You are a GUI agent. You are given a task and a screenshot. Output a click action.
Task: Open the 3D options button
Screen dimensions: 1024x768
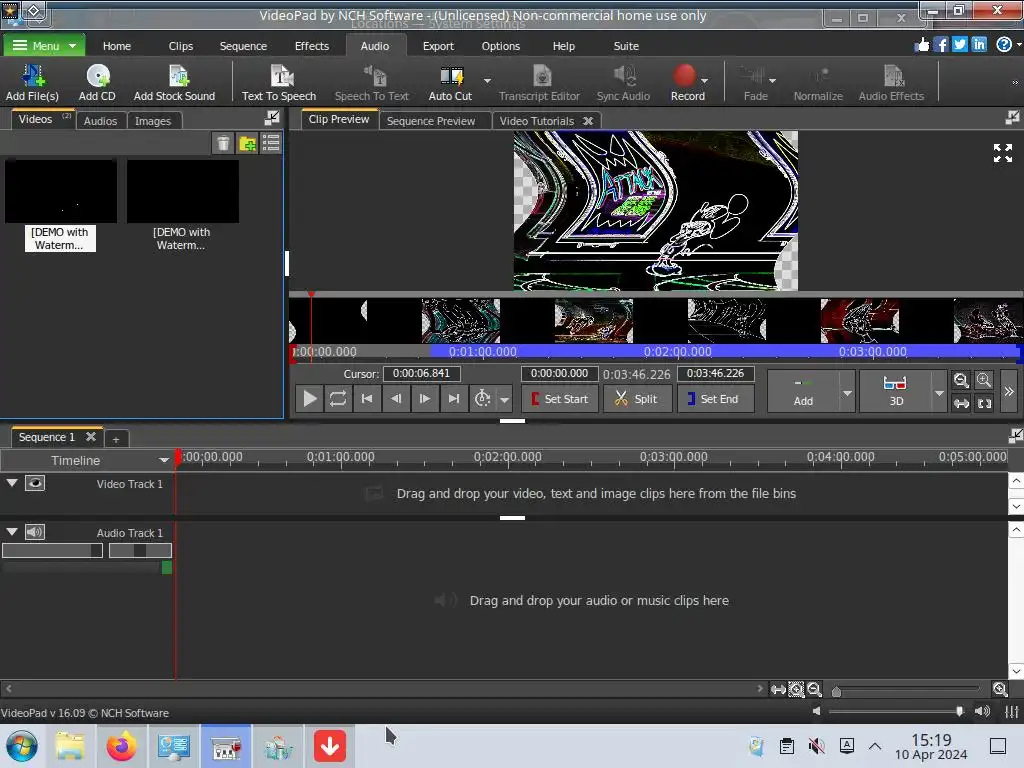click(895, 391)
